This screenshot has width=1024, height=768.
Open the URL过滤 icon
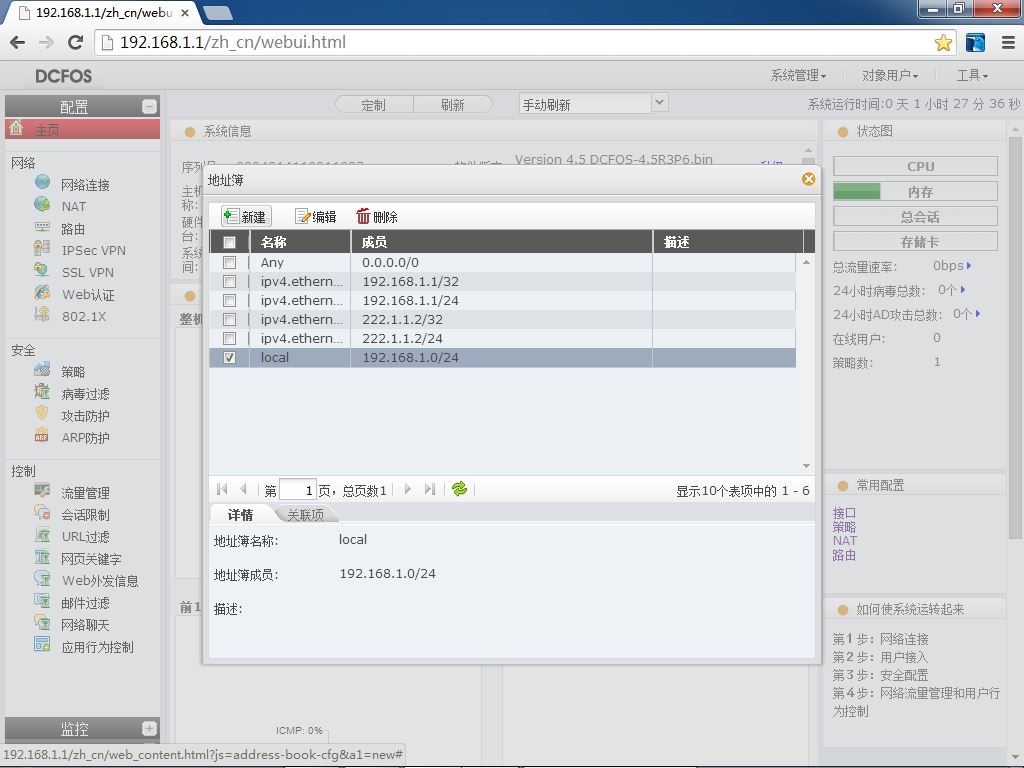[x=42, y=535]
